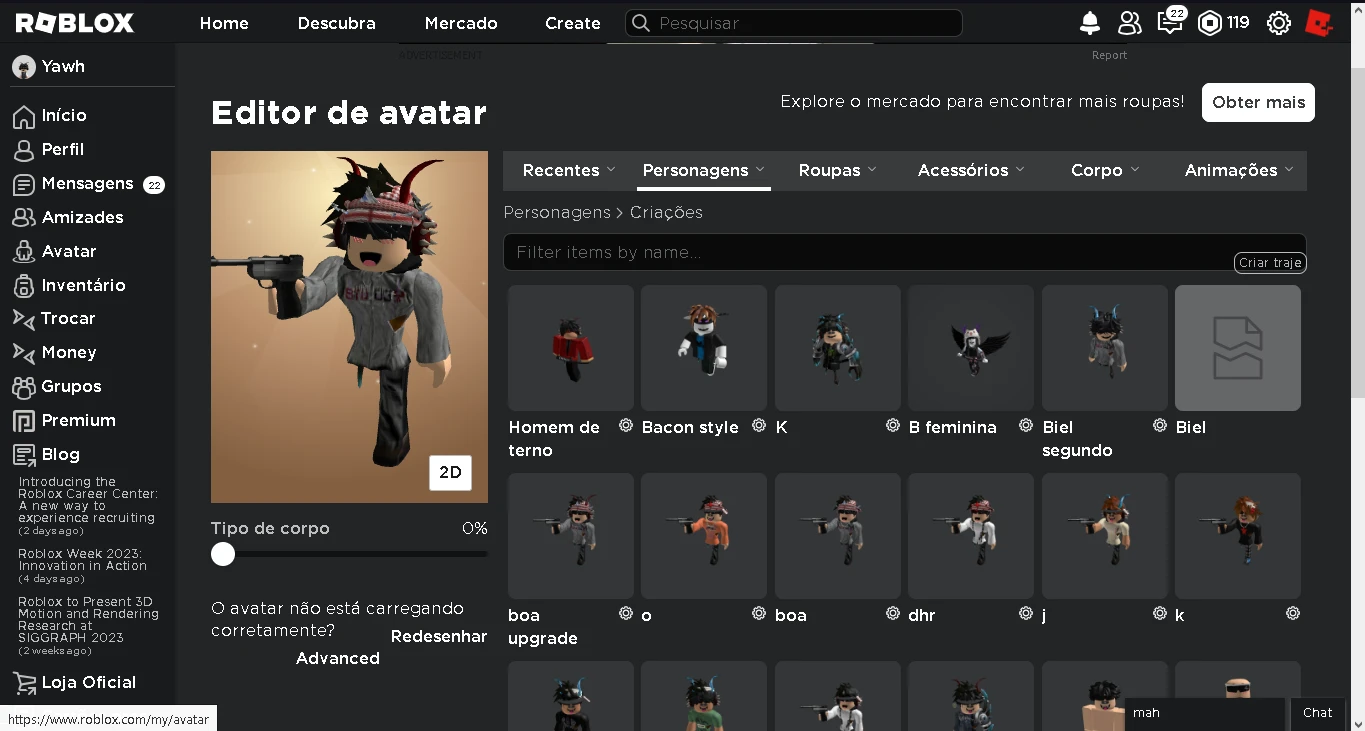Open Início home icon in sidebar

[x=24, y=116]
